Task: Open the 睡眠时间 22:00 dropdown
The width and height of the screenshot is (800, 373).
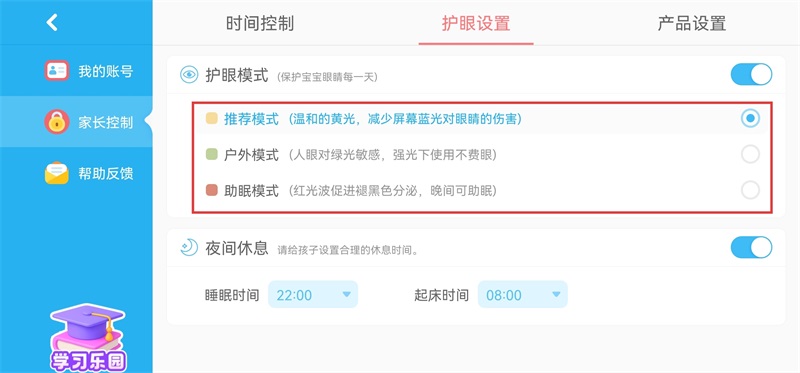Action: (313, 294)
